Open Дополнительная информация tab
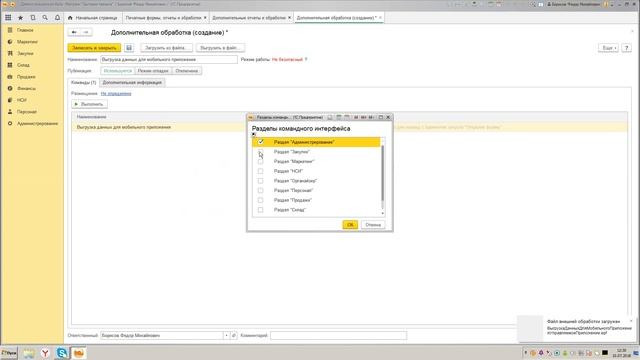640x360 pixels. (x=132, y=82)
